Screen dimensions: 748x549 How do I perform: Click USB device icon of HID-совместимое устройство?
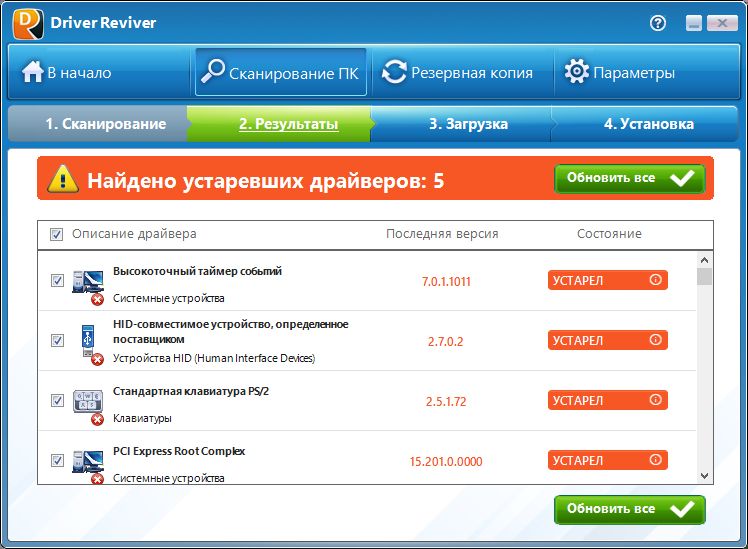pyautogui.click(x=87, y=340)
